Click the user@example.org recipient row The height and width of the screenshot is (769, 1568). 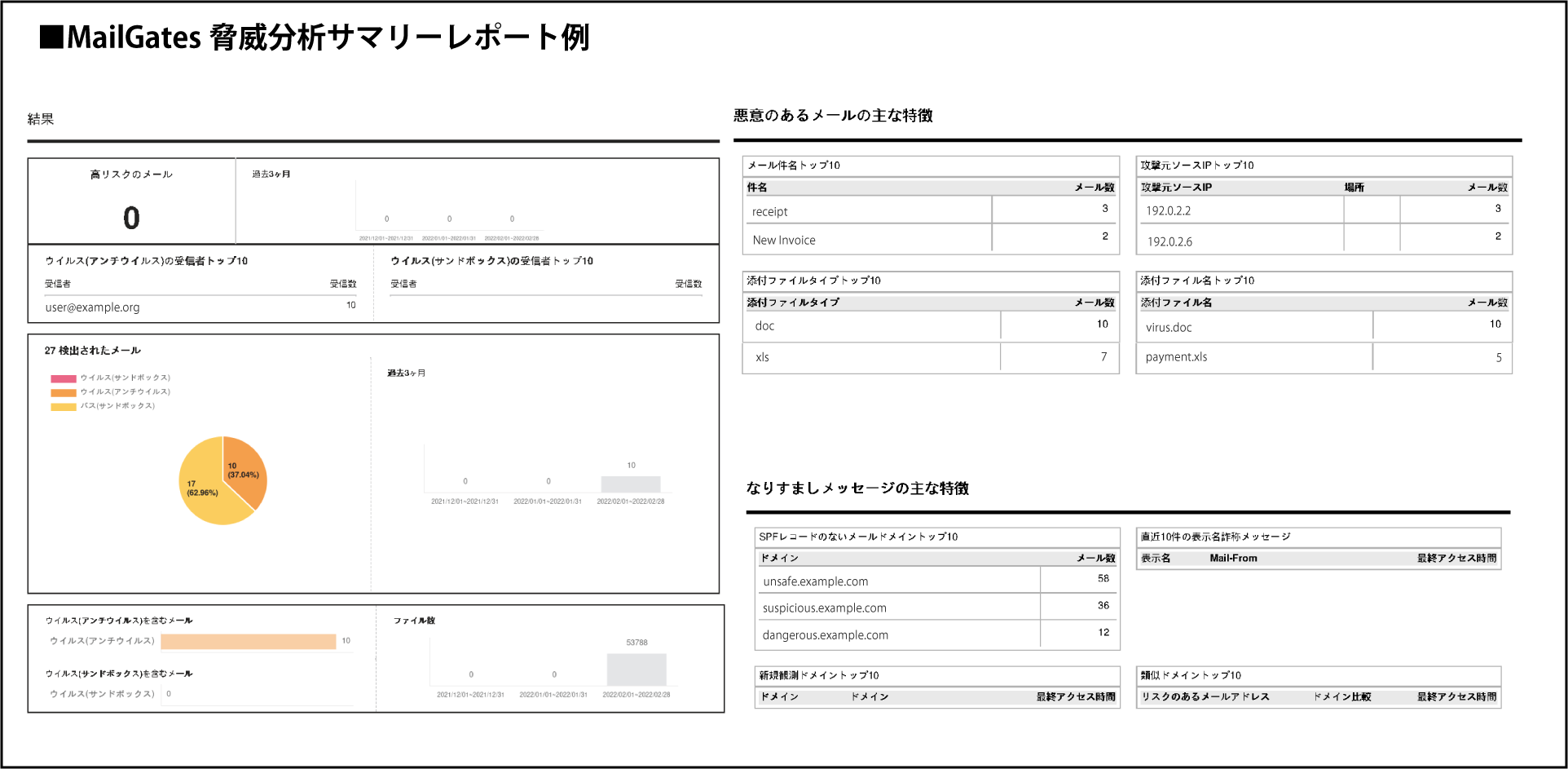[x=200, y=307]
